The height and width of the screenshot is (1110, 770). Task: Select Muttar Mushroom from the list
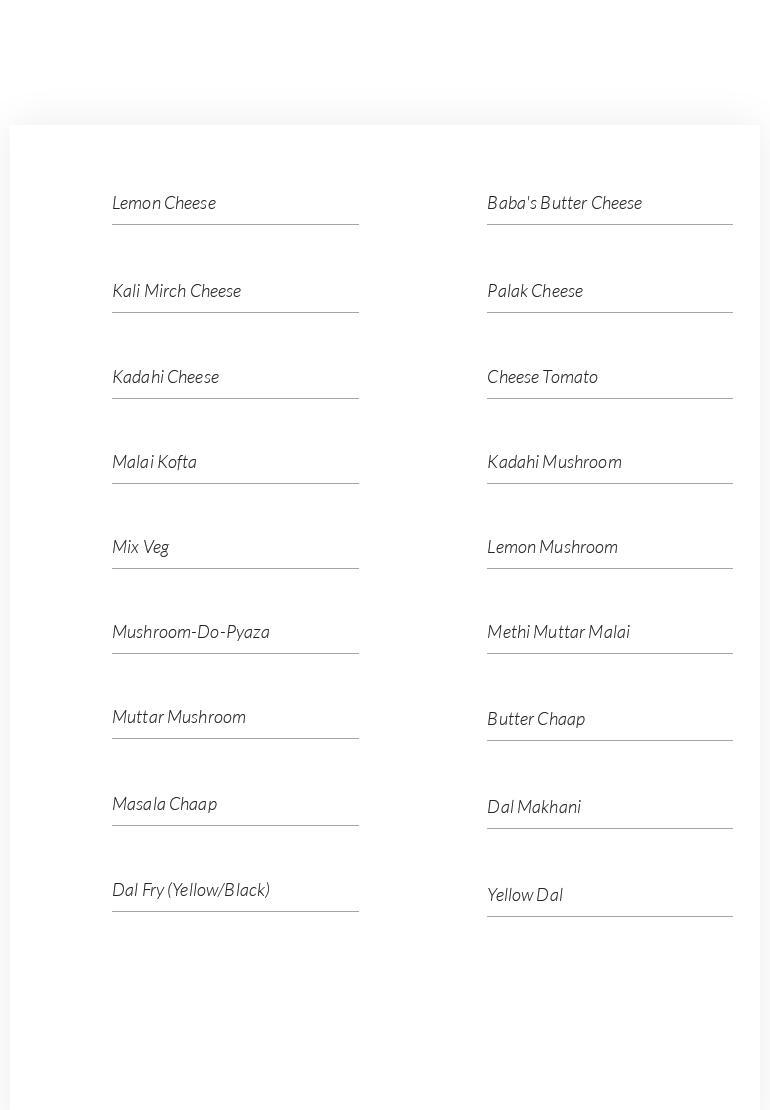179,717
